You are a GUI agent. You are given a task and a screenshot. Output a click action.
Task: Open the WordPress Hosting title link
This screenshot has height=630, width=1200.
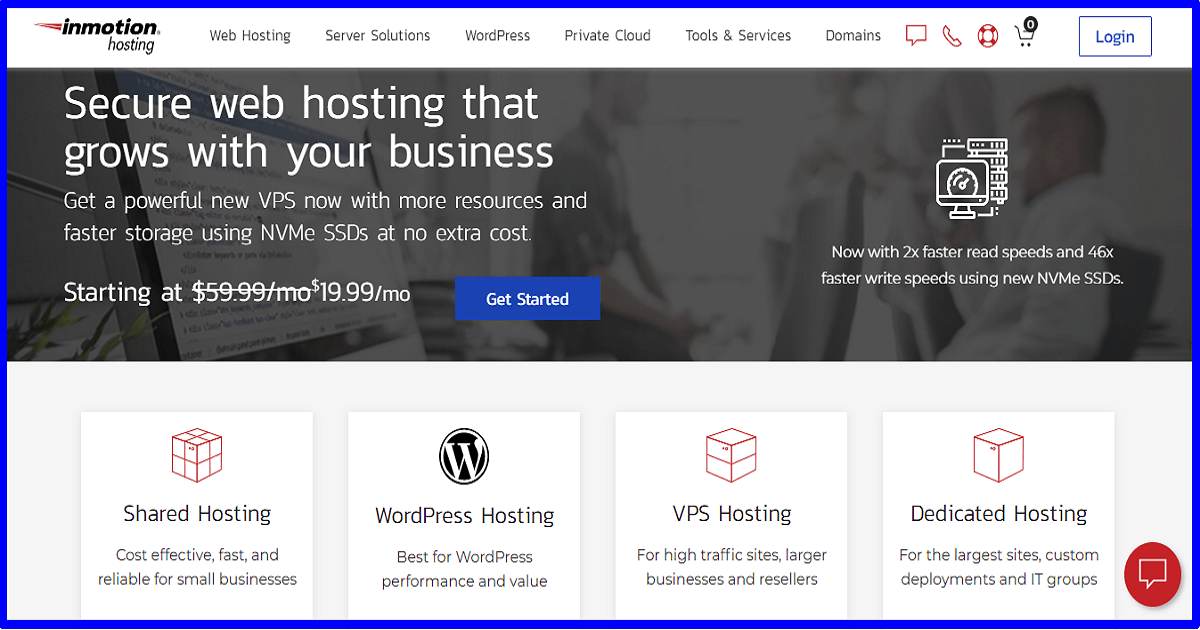click(x=464, y=516)
